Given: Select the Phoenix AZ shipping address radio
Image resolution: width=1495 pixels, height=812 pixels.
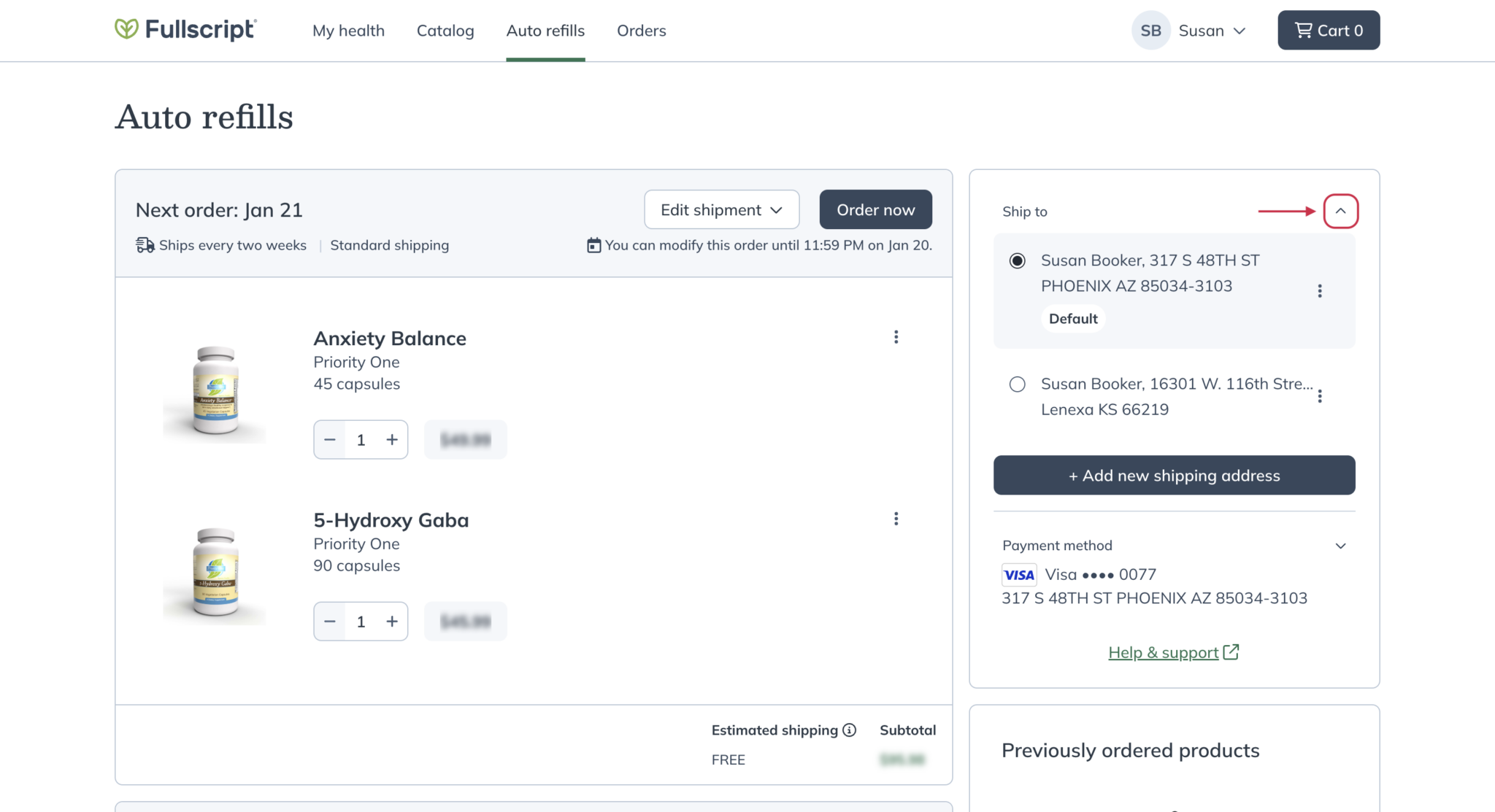Looking at the screenshot, I should click(1017, 261).
